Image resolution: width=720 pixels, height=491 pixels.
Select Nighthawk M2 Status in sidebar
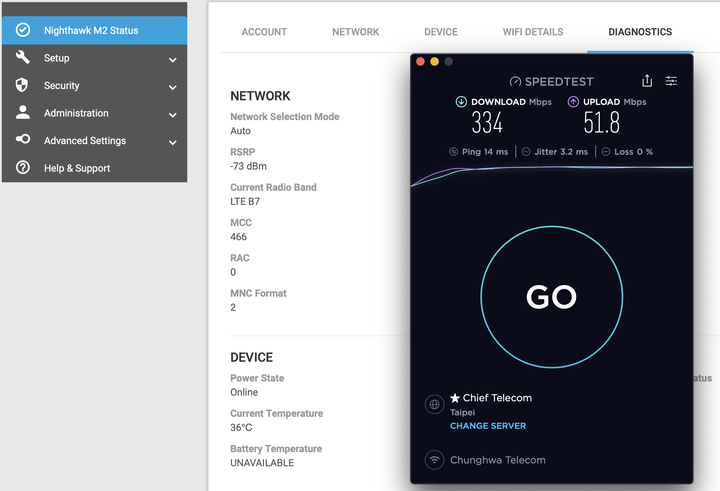click(95, 30)
